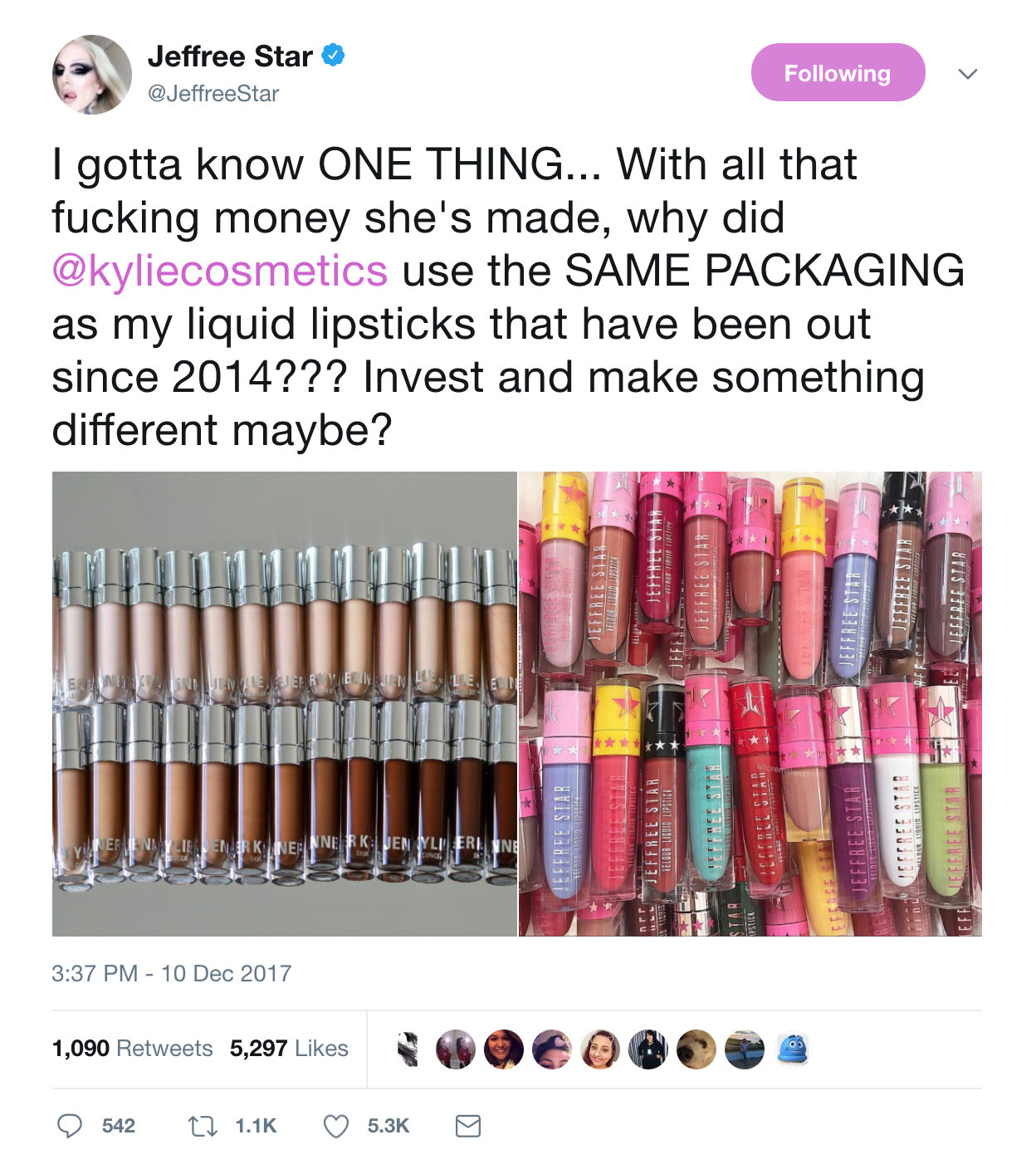Screen dimensions: 1036x1174
Task: View the 5,297 Likes list
Action: click(x=289, y=1049)
